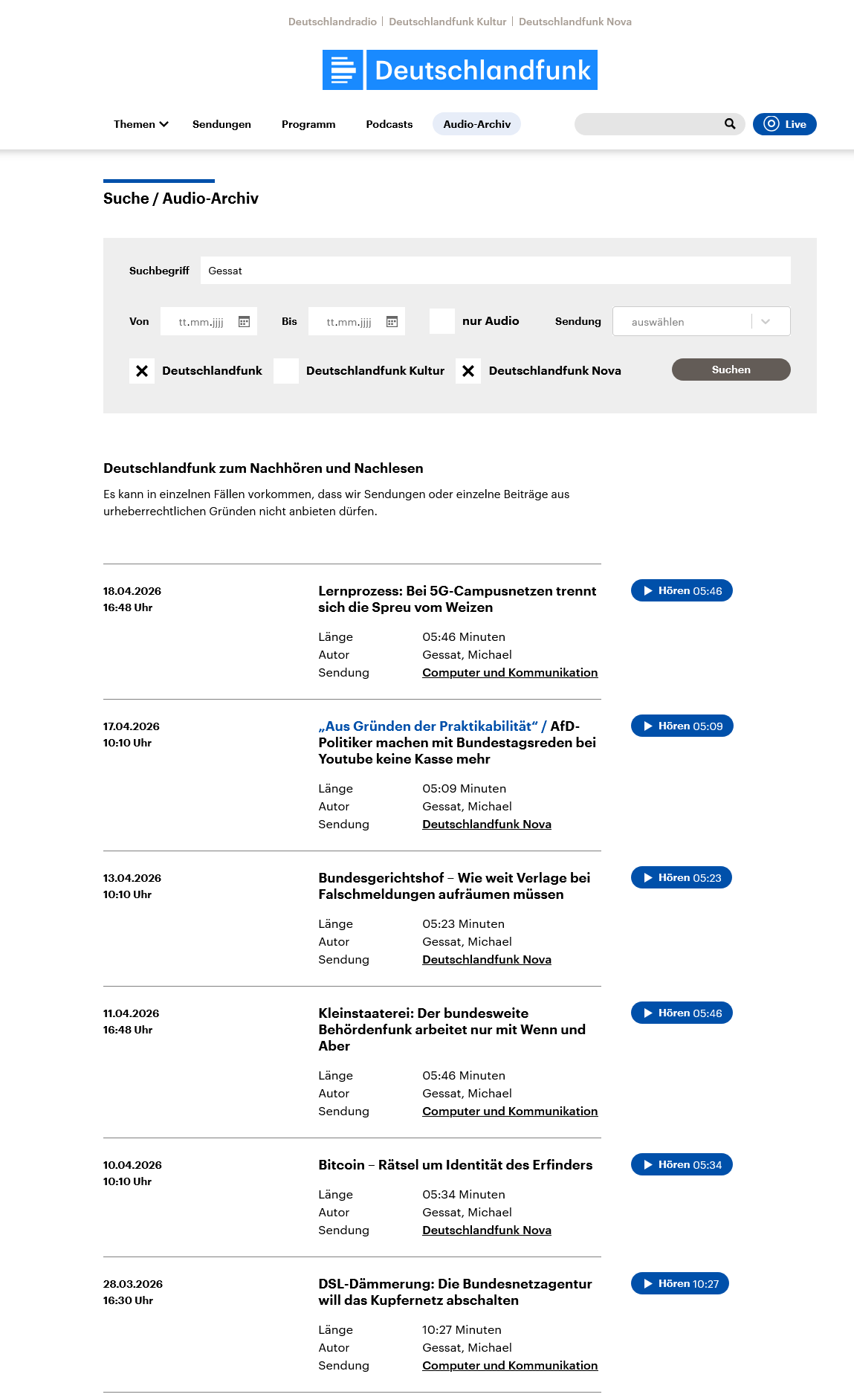
Task: Uncheck the Deutschlandfunk station checkbox
Action: 142,371
